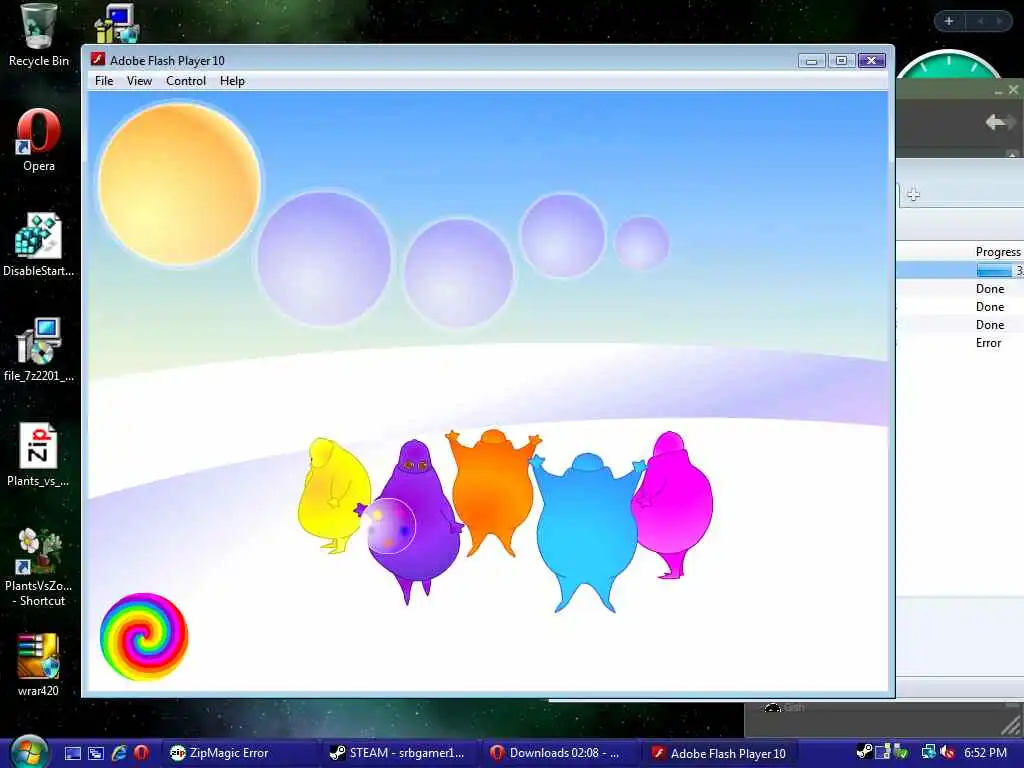
Task: Click the Progress column header in downloads list
Action: 998,251
